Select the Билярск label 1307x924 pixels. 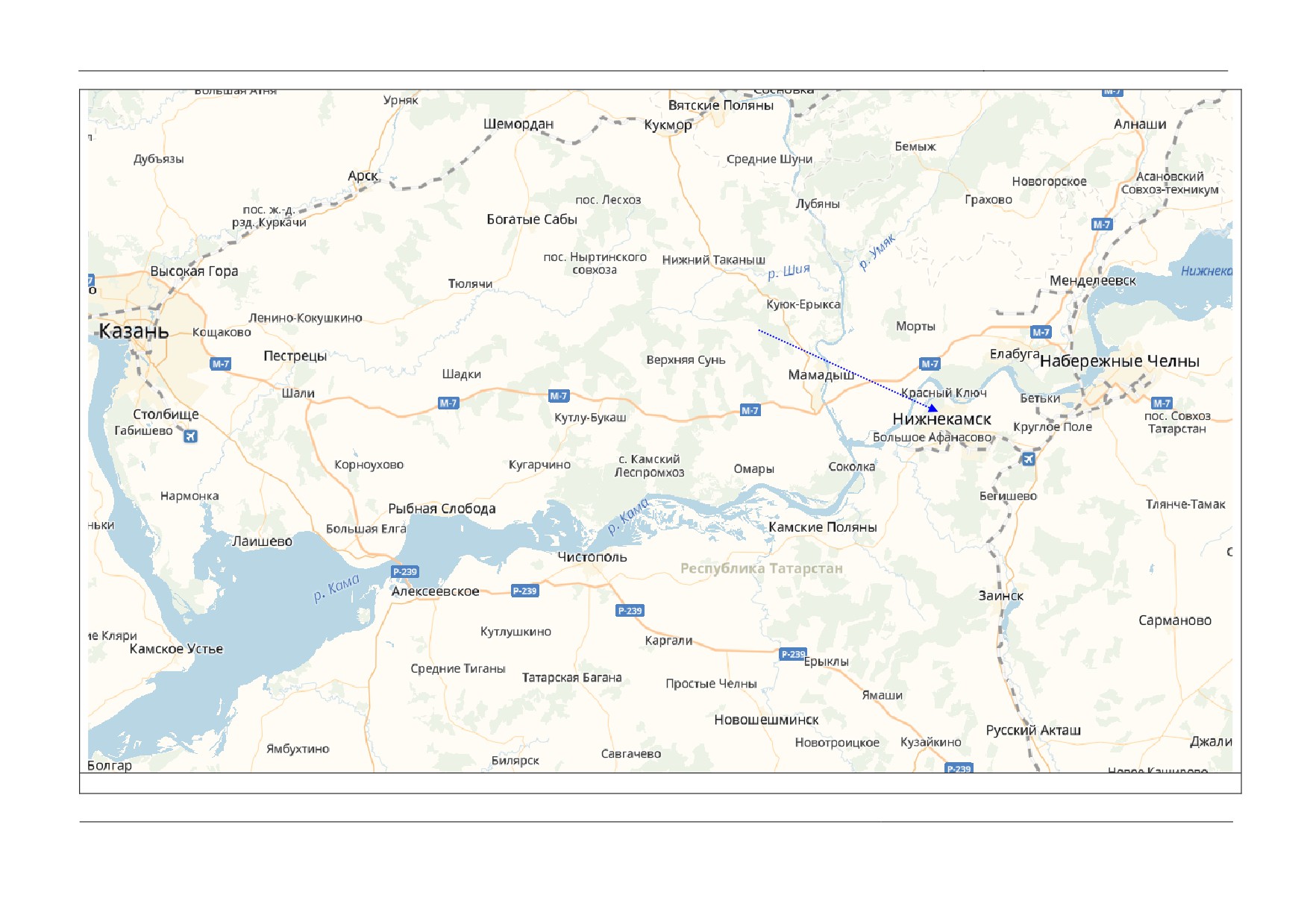click(x=515, y=761)
